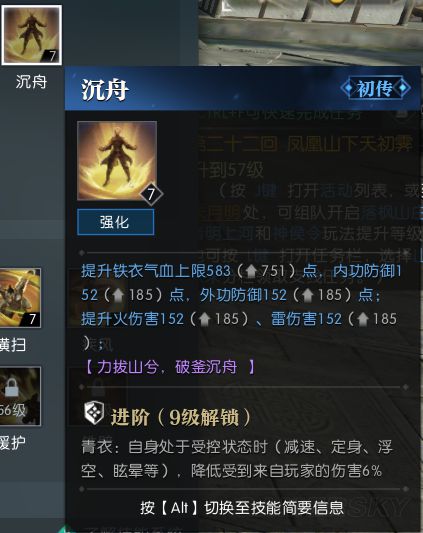Click the 沉舟 title in the tooltip header
The height and width of the screenshot is (533, 423).
click(104, 90)
